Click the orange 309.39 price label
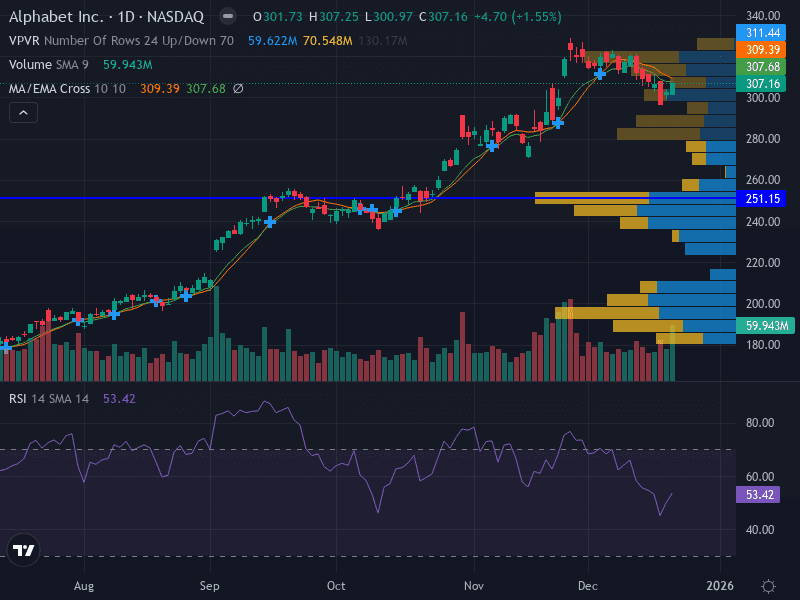 [x=761, y=49]
